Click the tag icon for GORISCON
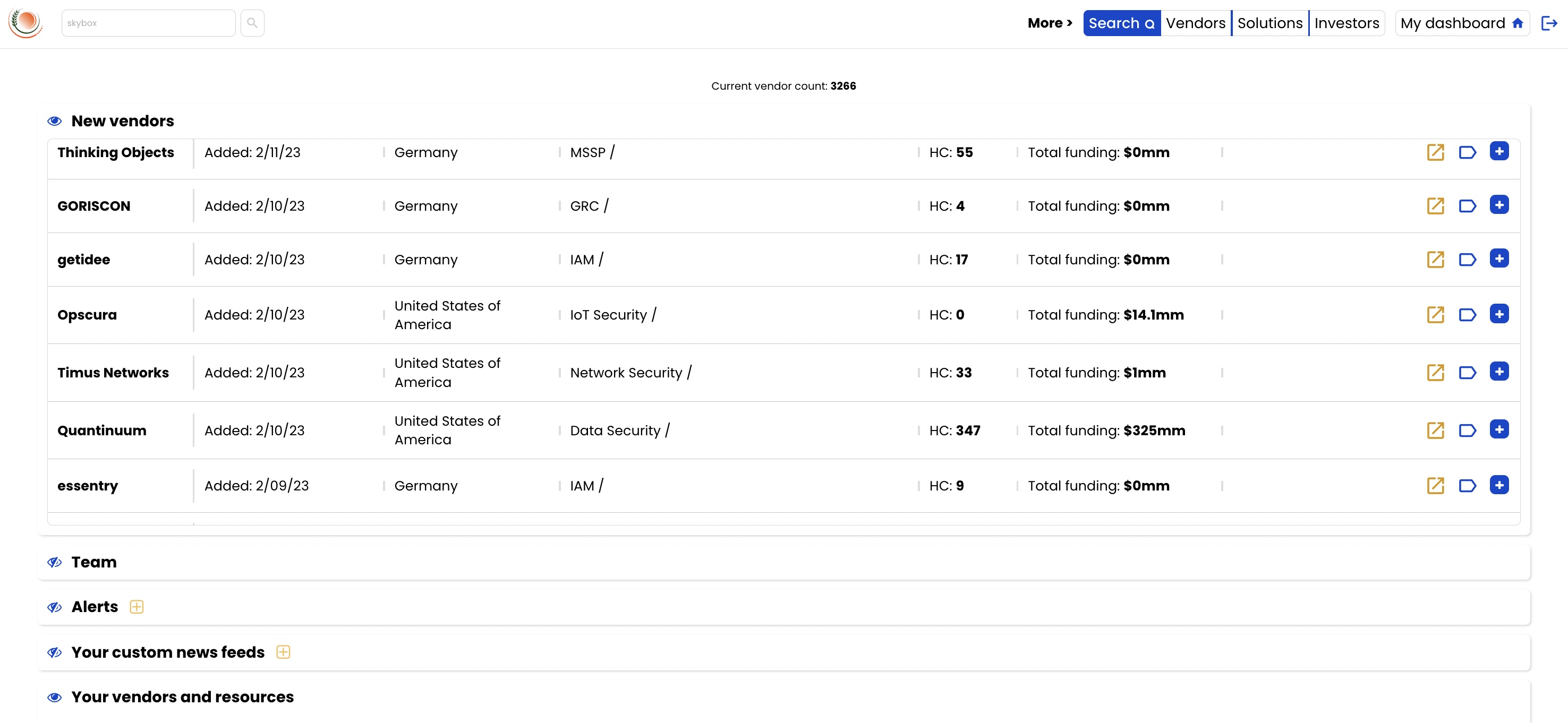 pos(1467,205)
